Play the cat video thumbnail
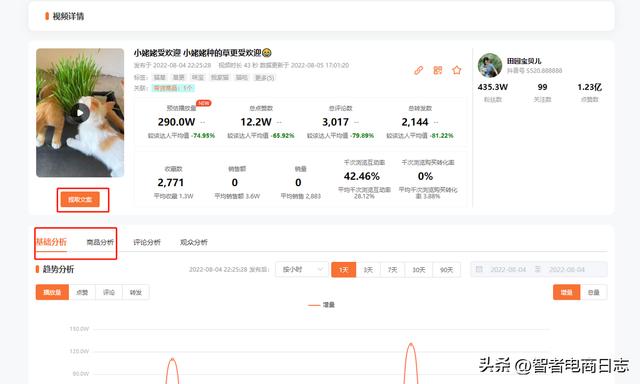Screen dimensions: 640x384 (80, 113)
